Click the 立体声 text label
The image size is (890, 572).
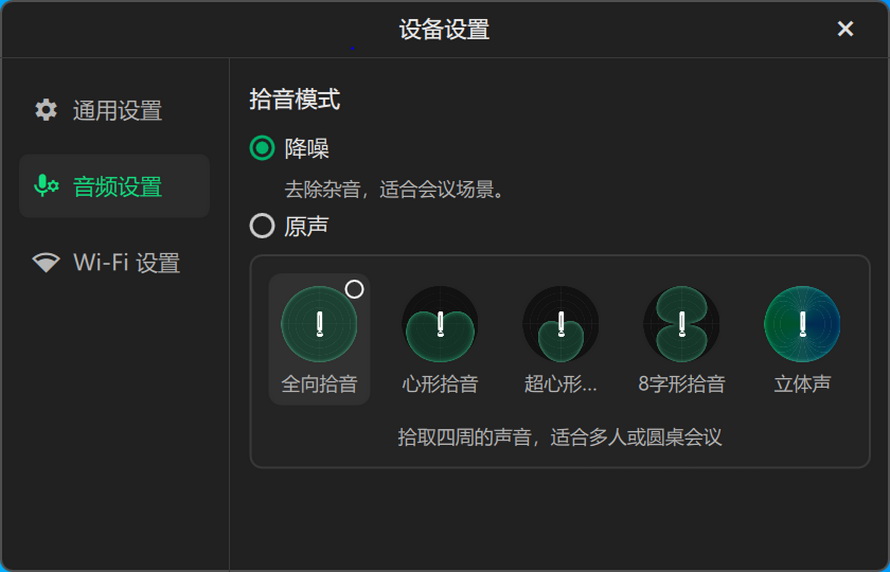point(802,384)
